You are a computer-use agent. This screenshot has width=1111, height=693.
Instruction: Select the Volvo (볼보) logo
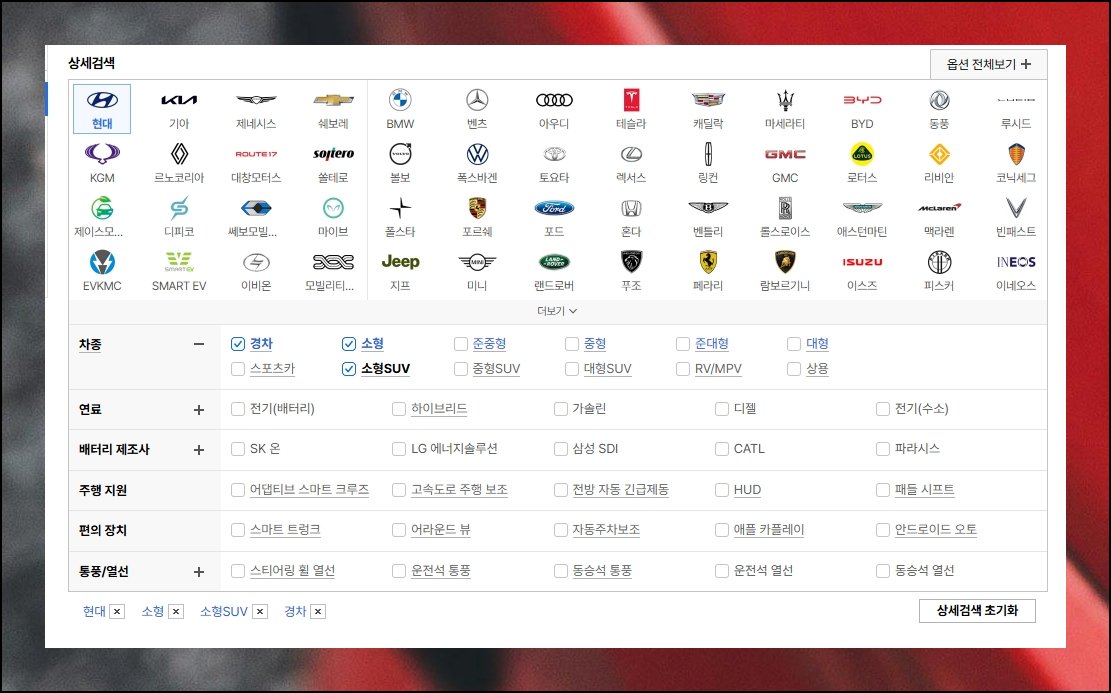(400, 154)
